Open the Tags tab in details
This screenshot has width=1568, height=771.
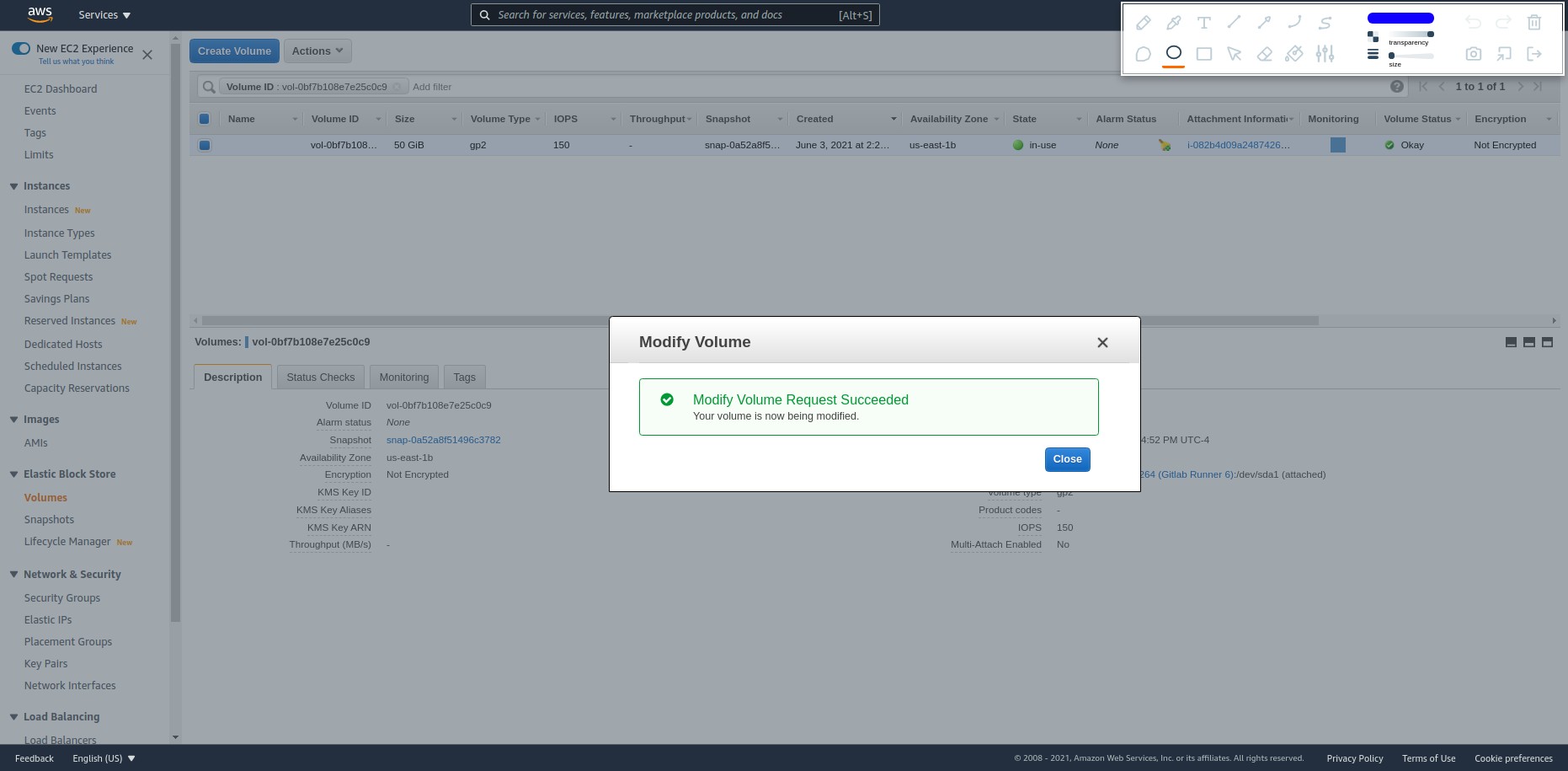464,377
